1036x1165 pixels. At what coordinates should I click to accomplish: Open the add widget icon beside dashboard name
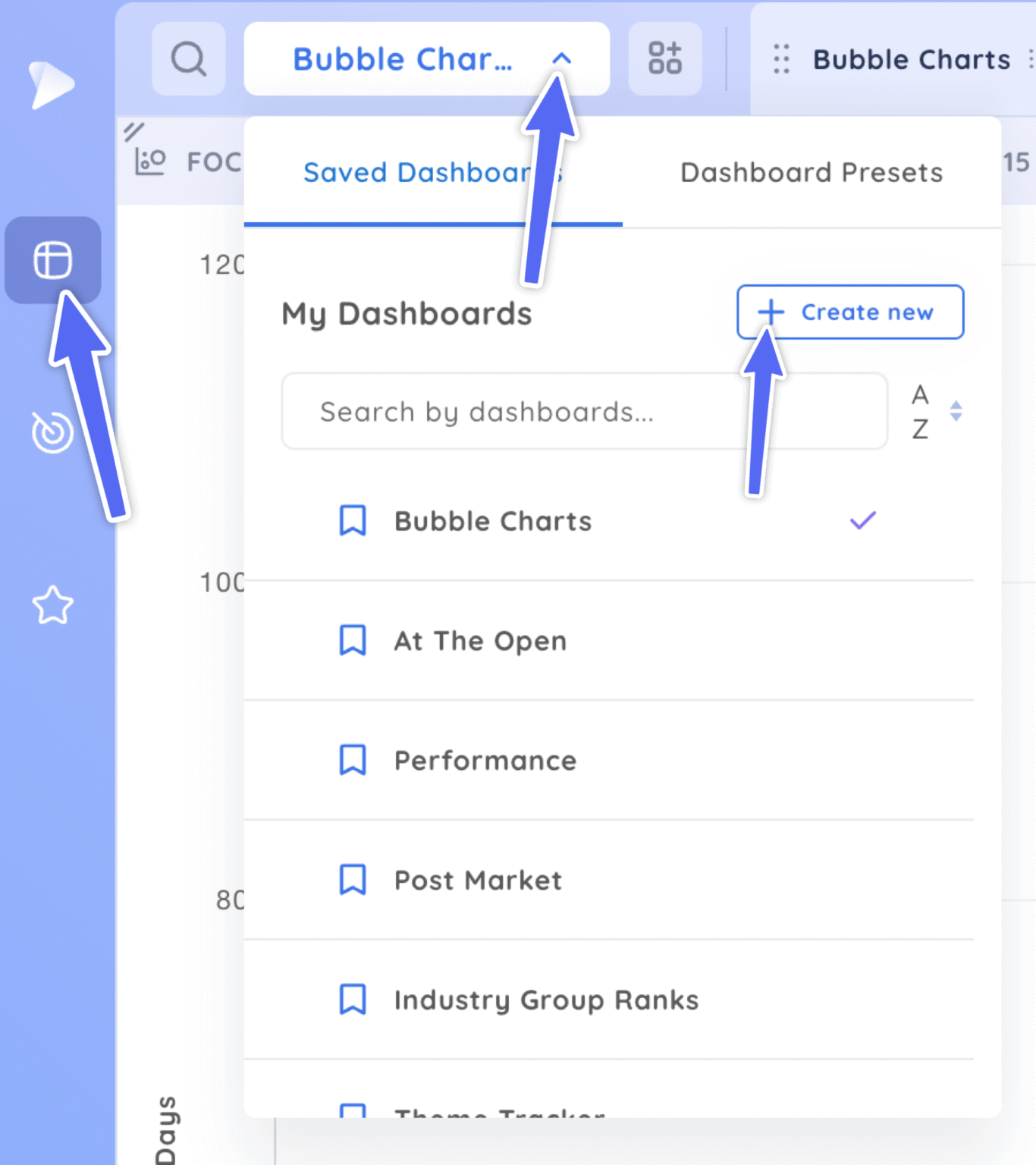[x=664, y=58]
